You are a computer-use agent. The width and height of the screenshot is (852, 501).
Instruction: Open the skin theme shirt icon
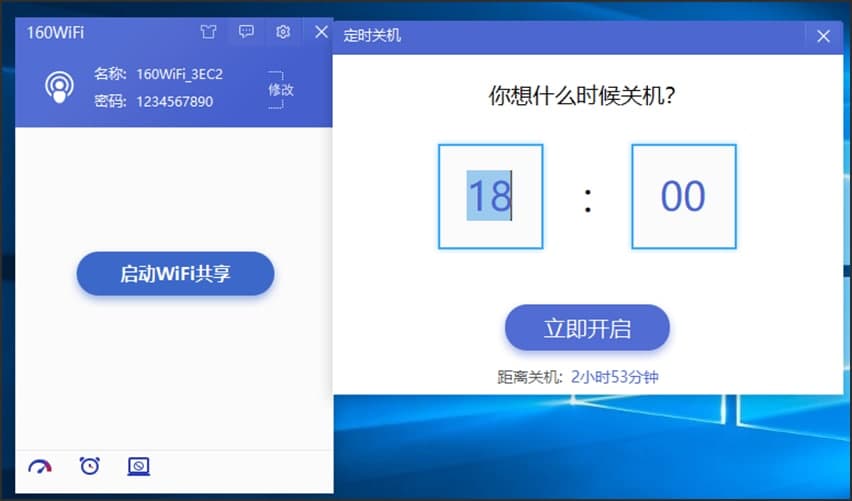[x=208, y=32]
